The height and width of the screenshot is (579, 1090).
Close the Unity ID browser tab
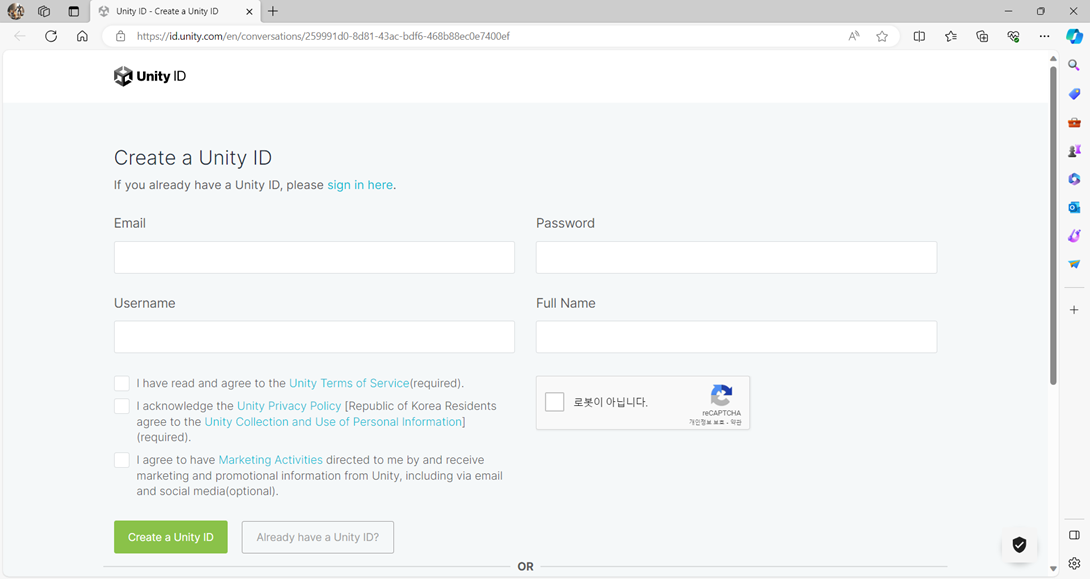[x=250, y=11]
